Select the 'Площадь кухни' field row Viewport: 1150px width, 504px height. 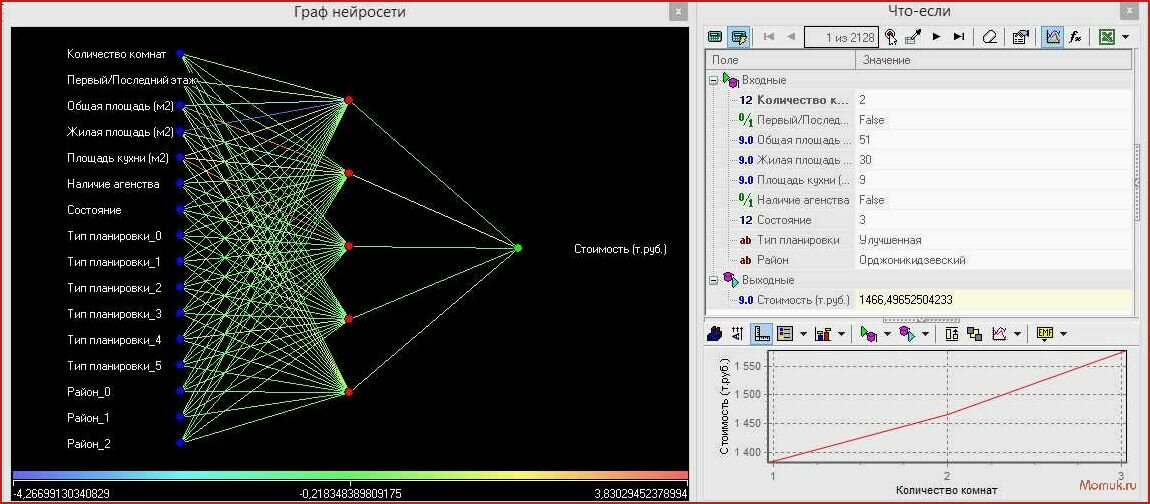[920, 179]
